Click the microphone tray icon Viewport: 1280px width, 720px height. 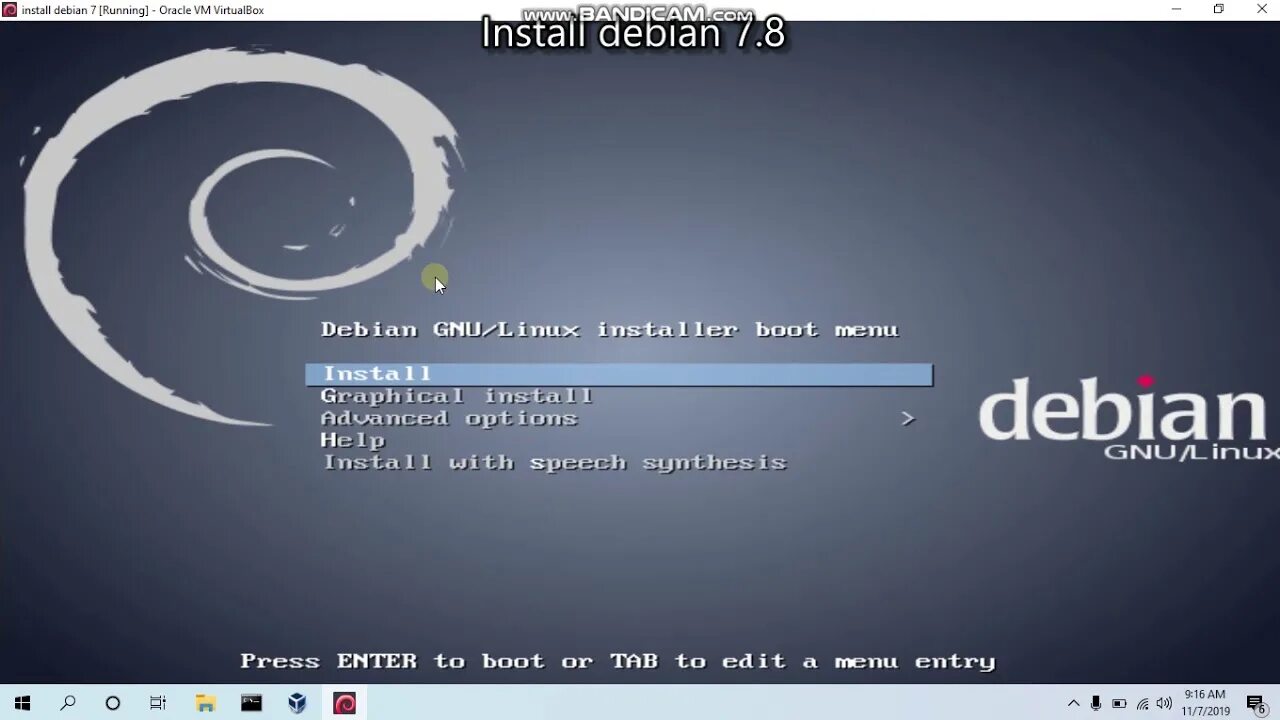1096,703
